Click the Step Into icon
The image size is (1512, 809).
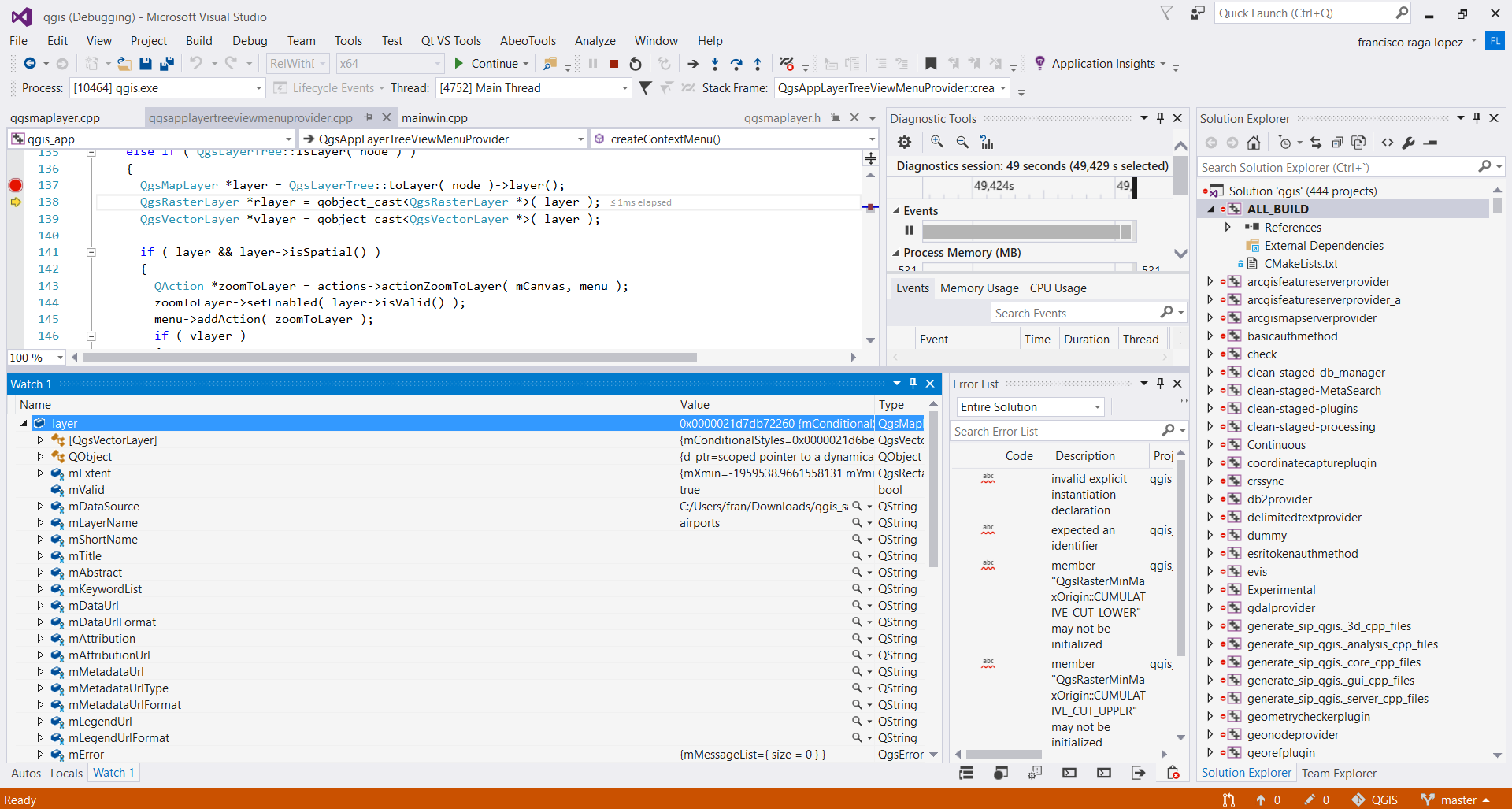714,64
